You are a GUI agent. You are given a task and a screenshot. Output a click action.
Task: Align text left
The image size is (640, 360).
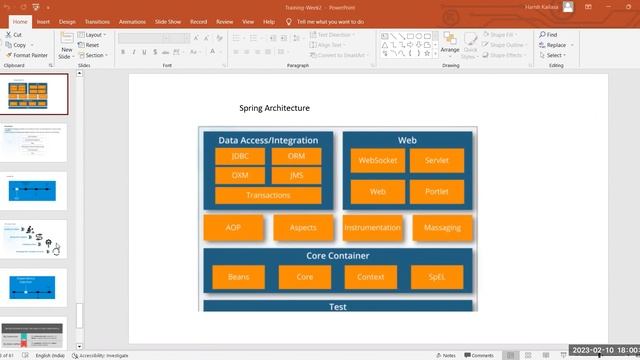point(236,52)
